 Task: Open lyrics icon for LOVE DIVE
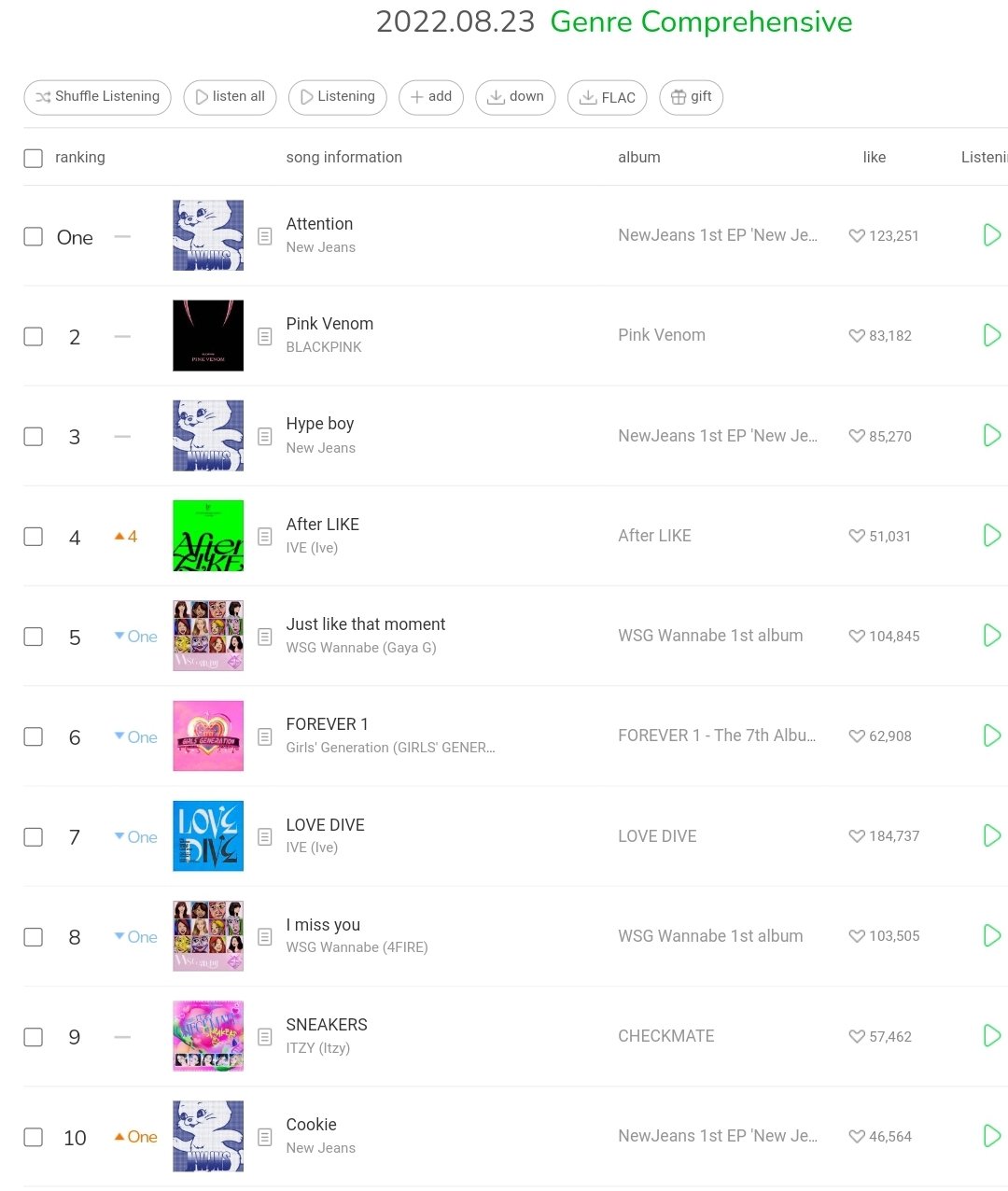(265, 836)
